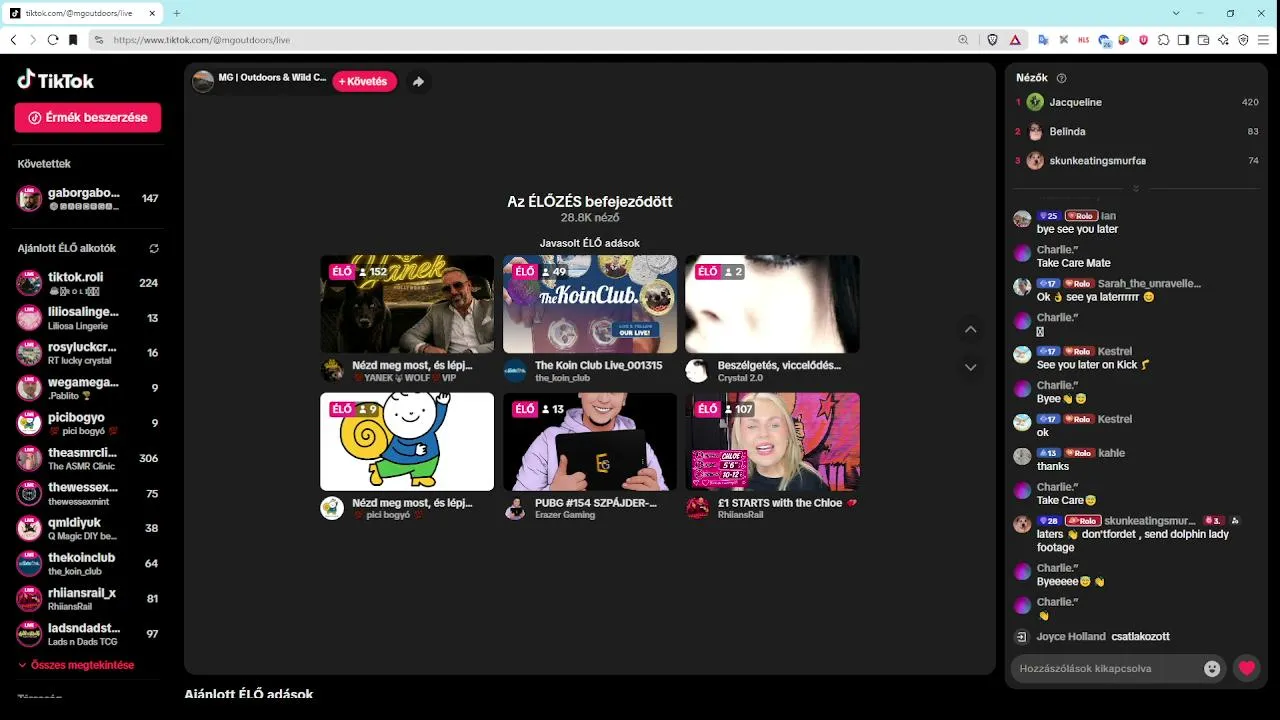Open thekoinclub suggested creator

tap(88, 563)
